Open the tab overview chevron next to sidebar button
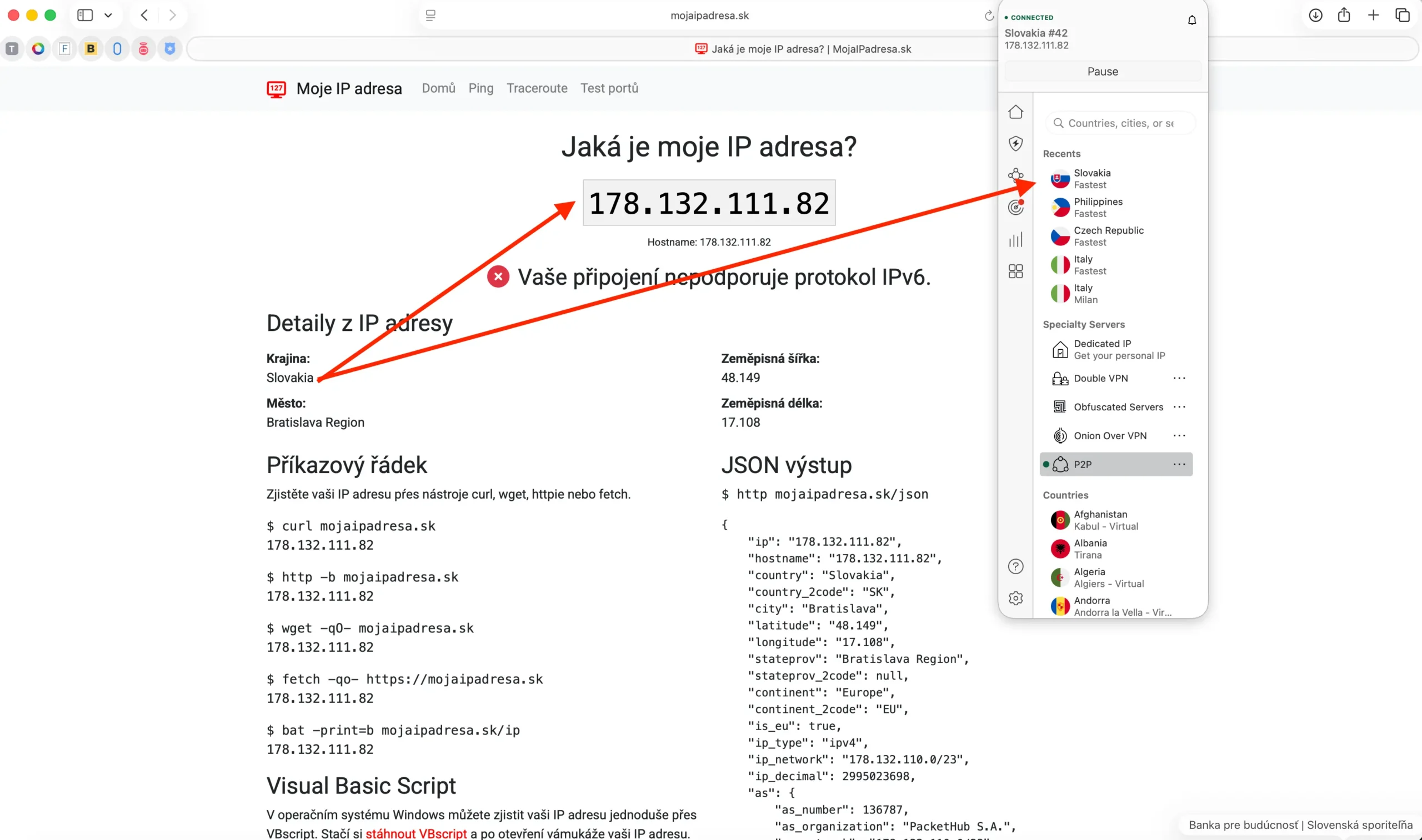The image size is (1422, 840). click(x=109, y=16)
